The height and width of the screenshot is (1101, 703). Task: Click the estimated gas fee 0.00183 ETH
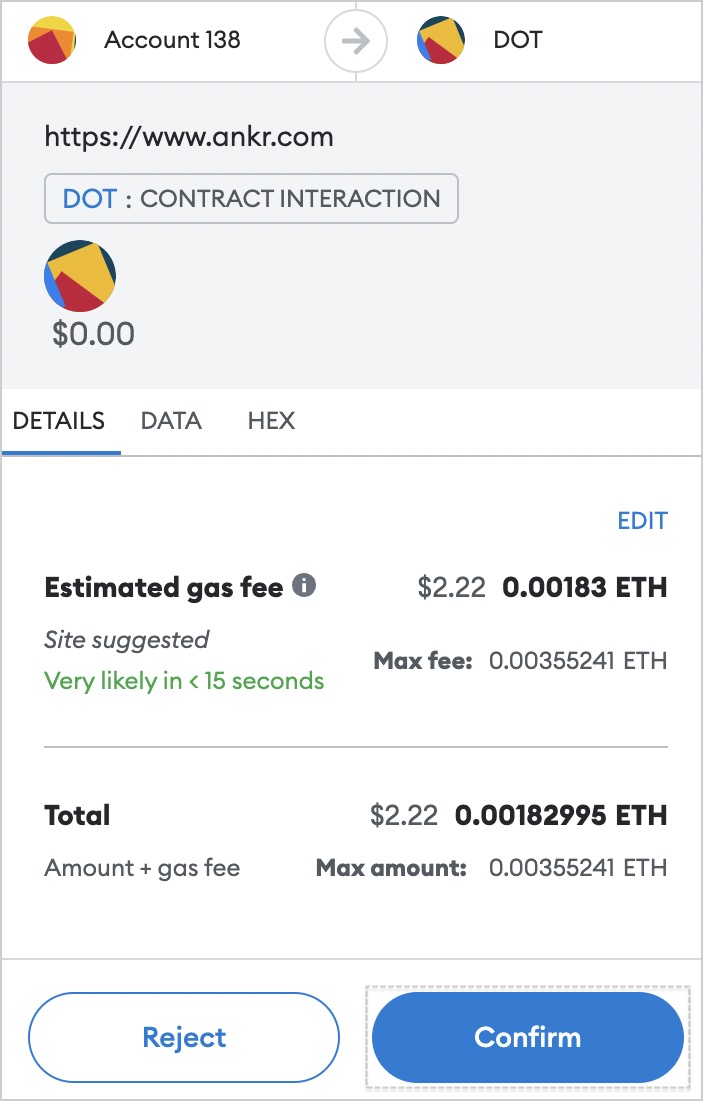(x=584, y=587)
